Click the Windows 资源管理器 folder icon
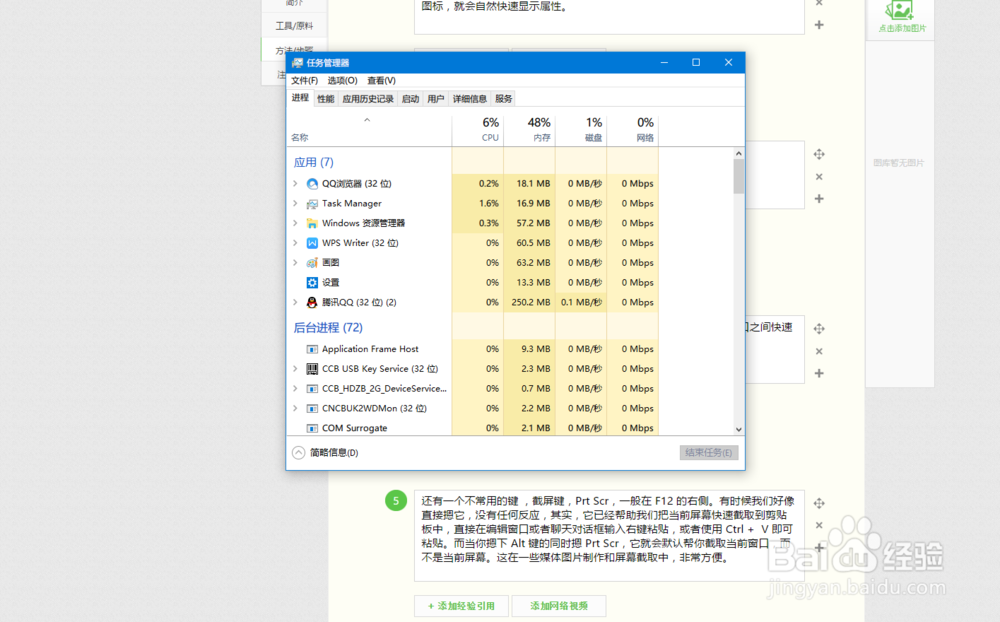 tap(310, 223)
